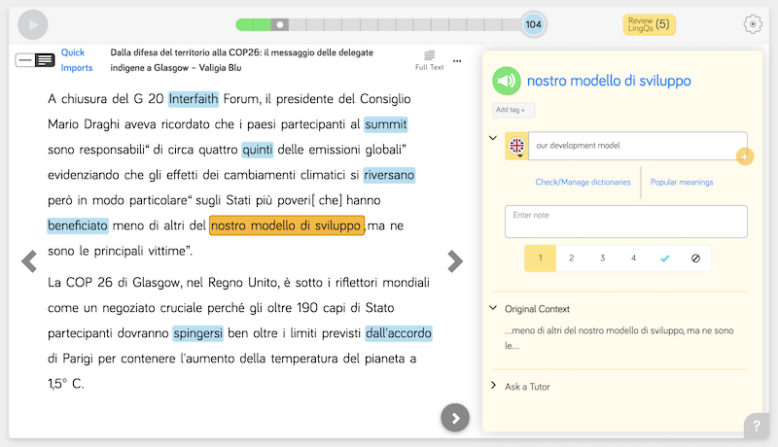Mark the word as known with checkmark
This screenshot has width=778, height=447.
[x=665, y=258]
